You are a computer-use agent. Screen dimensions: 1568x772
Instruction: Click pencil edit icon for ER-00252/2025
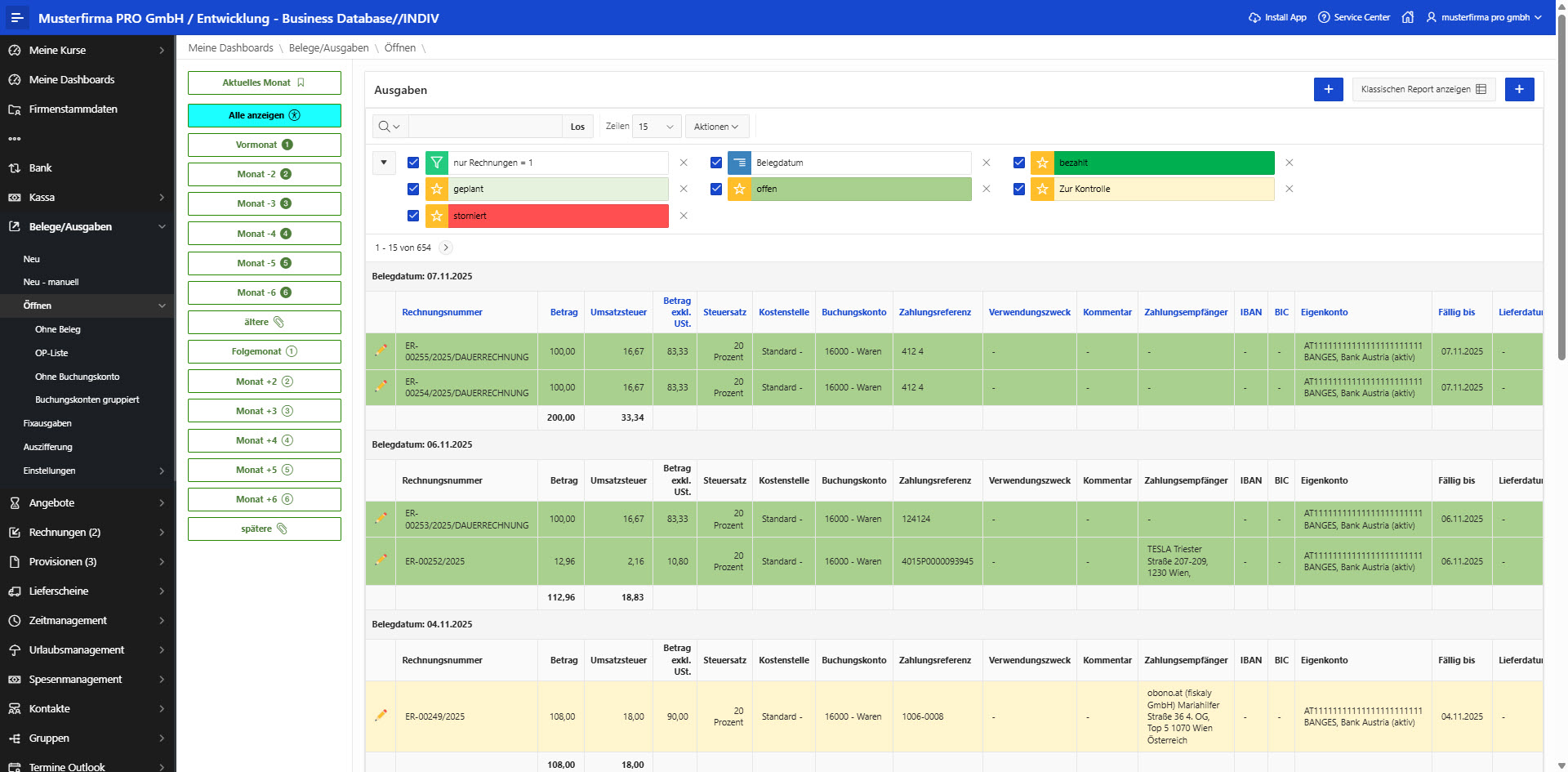click(x=381, y=560)
